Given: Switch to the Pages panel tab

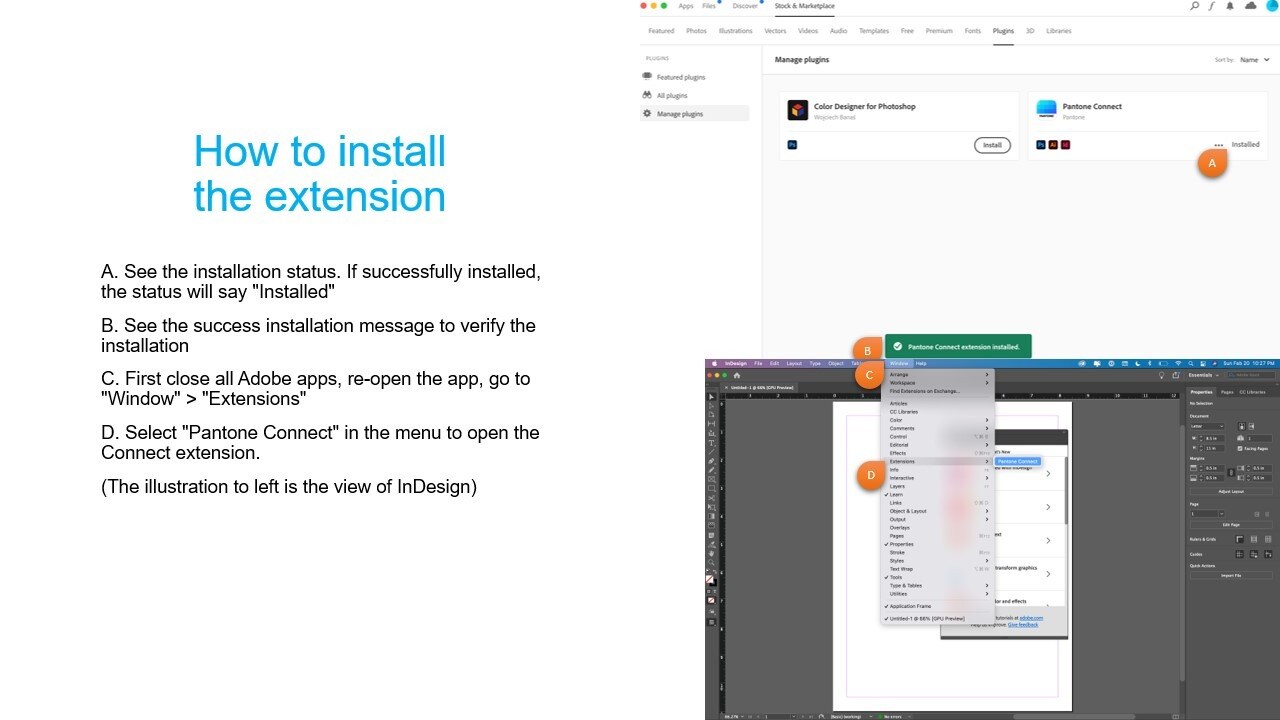Looking at the screenshot, I should [1227, 392].
